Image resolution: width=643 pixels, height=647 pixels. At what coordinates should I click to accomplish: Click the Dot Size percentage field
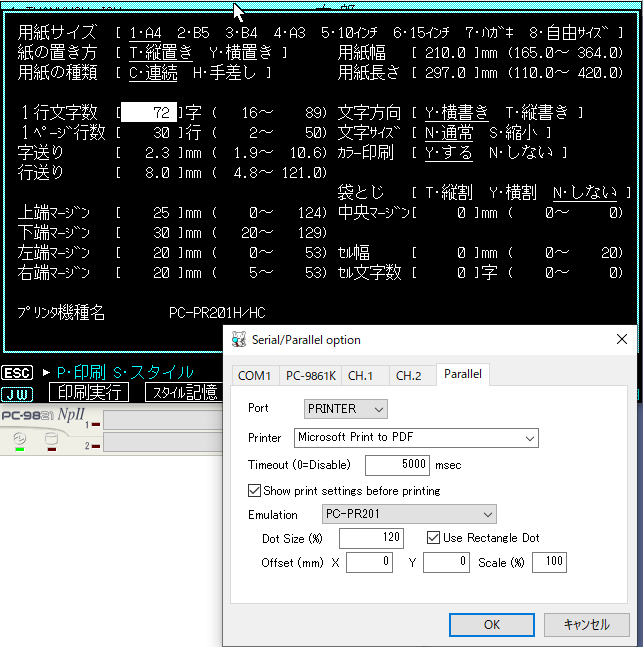pos(371,538)
